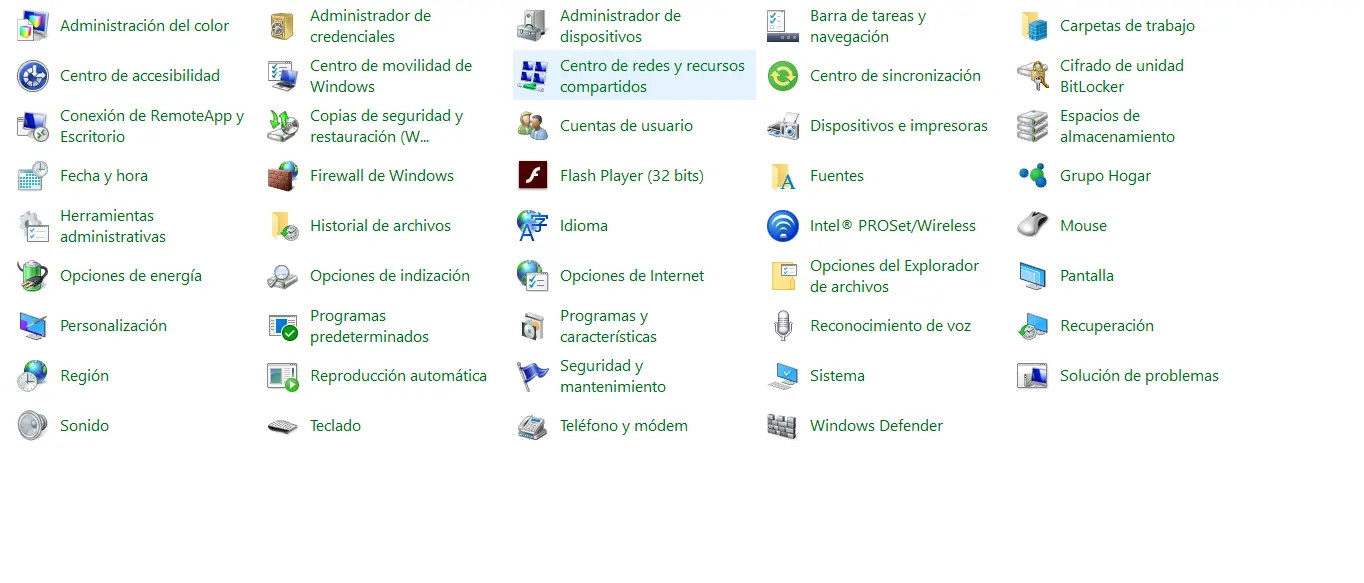Select the Barra de tareas y navegación icon
This screenshot has height=583, width=1364.
click(x=783, y=26)
